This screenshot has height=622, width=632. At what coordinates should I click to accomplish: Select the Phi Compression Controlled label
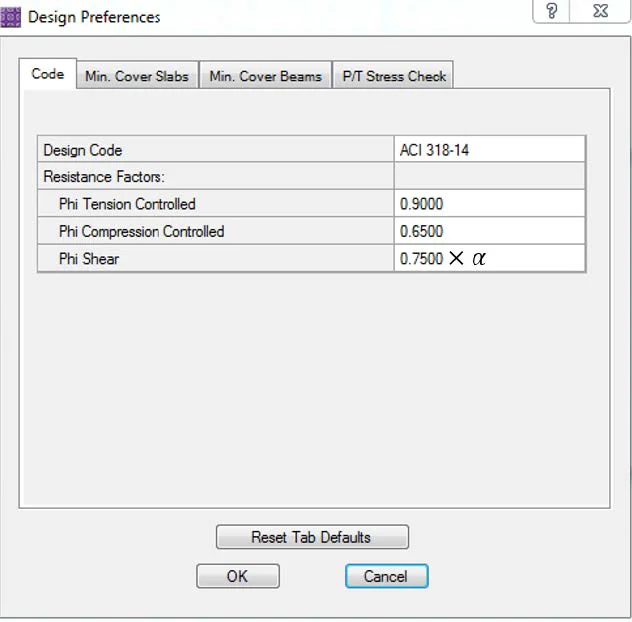pyautogui.click(x=216, y=231)
